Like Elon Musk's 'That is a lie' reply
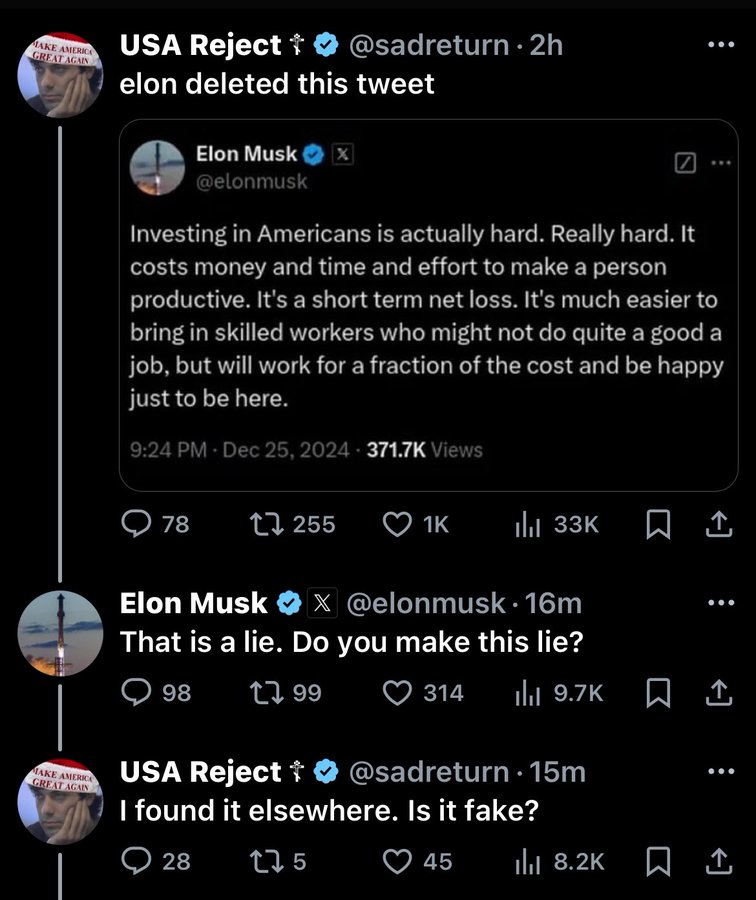Screen dimensions: 756x900 [398, 692]
